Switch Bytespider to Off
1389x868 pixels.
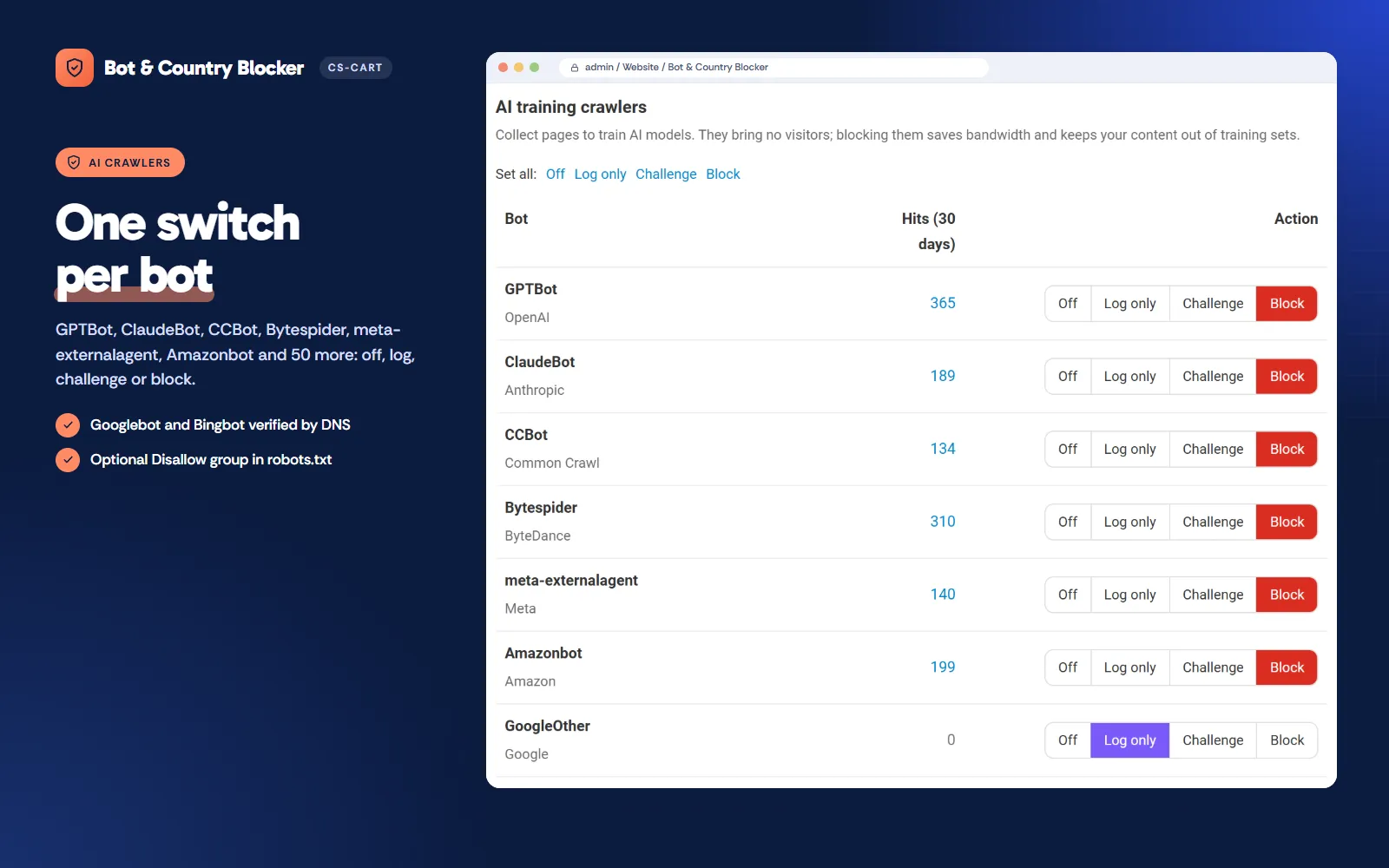(x=1068, y=523)
